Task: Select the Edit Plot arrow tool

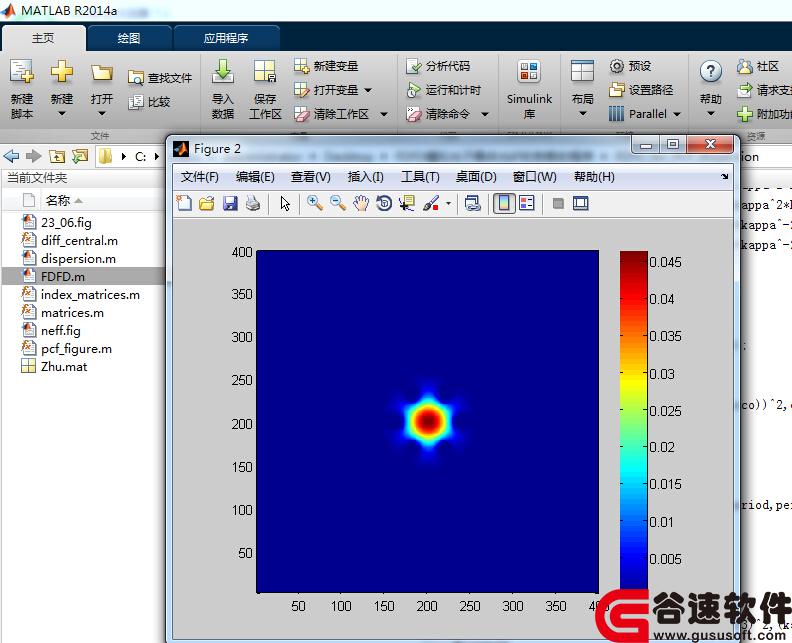Action: tap(285, 204)
